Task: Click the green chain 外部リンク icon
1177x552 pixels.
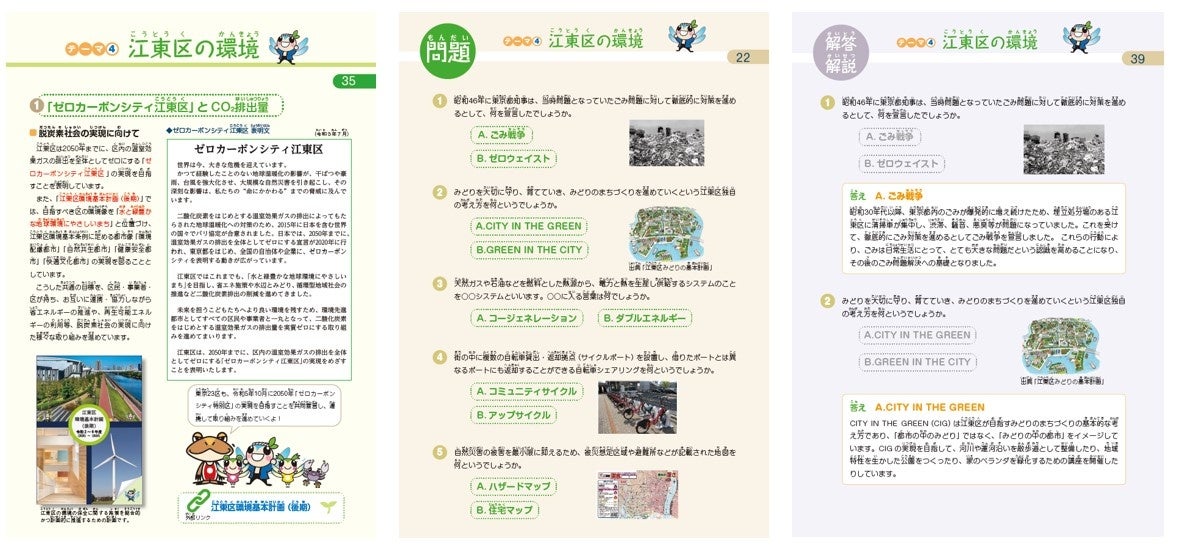Action: pyautogui.click(x=196, y=502)
